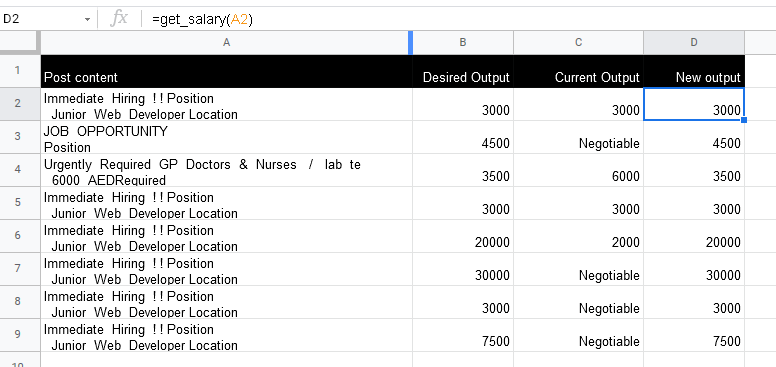The height and width of the screenshot is (367, 776).
Task: Click Current Output cell with 2000
Action: (579, 236)
